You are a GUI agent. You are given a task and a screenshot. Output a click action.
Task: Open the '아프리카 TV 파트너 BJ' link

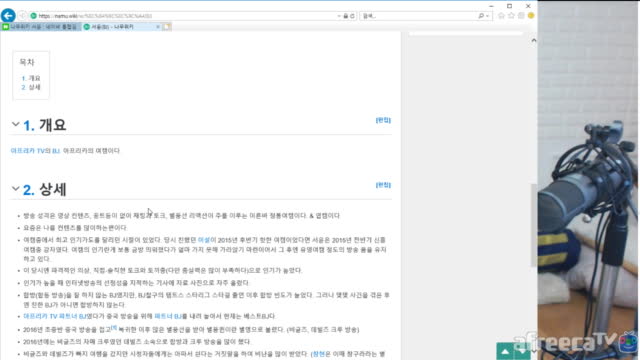55,316
